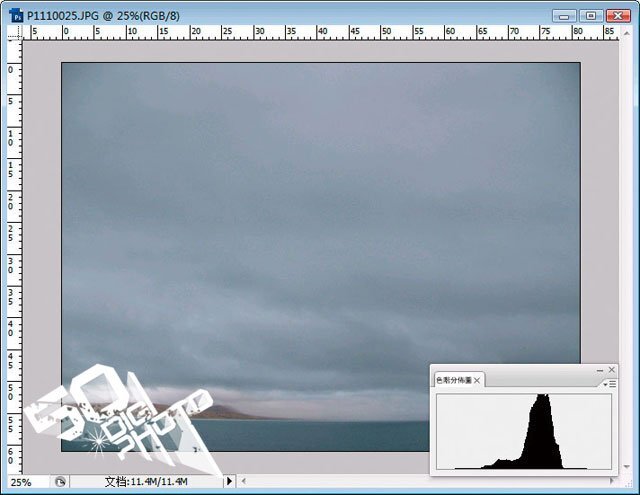This screenshot has height=495, width=640.
Task: Expand the document info arrow in status bar
Action: 229,482
